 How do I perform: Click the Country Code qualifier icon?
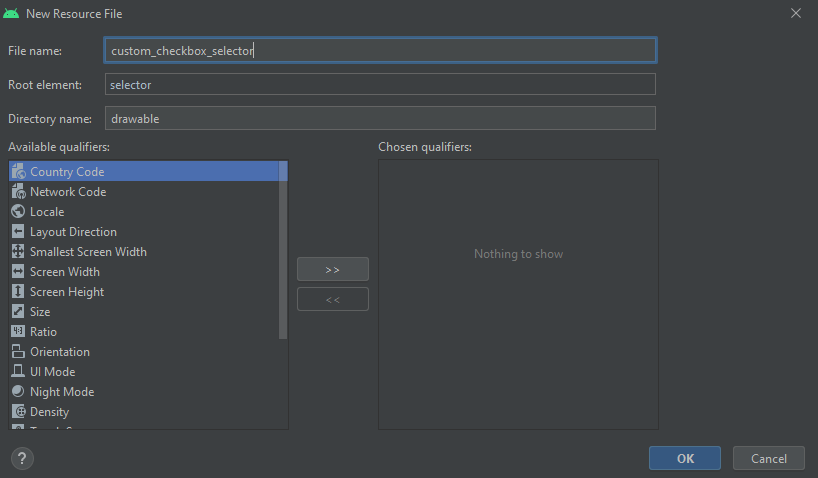18,171
